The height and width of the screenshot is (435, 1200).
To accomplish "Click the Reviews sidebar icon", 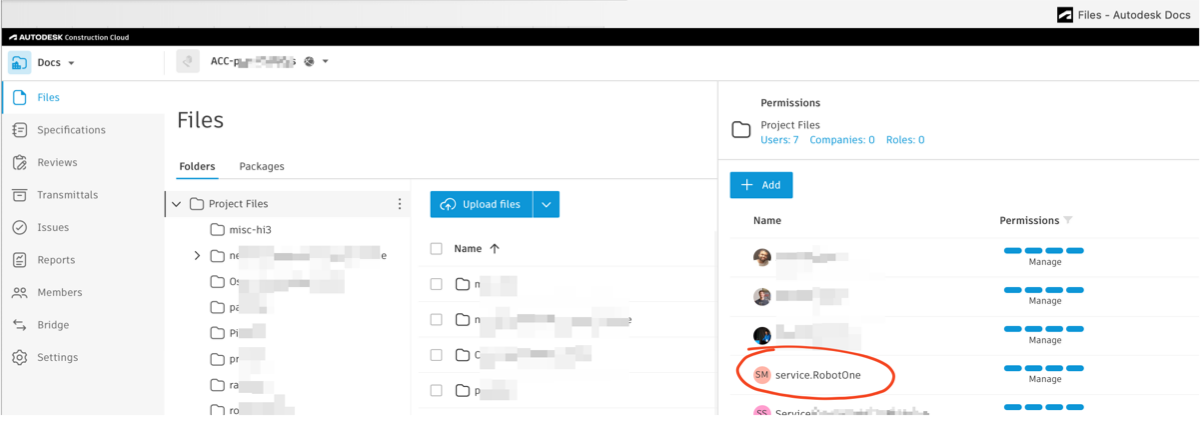I will click(19, 163).
